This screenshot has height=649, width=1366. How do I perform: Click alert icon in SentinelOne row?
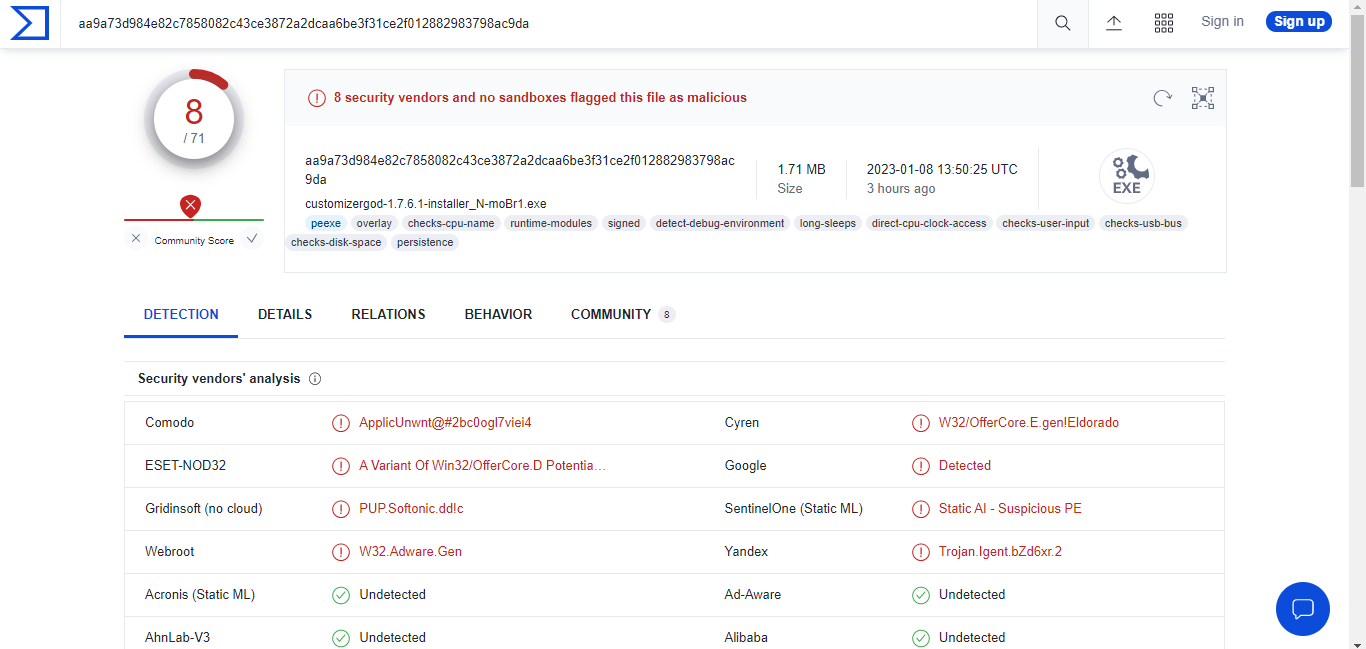921,509
